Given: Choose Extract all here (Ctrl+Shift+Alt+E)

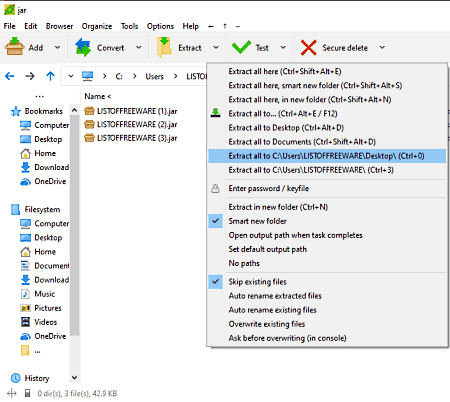Looking at the screenshot, I should click(327, 71).
